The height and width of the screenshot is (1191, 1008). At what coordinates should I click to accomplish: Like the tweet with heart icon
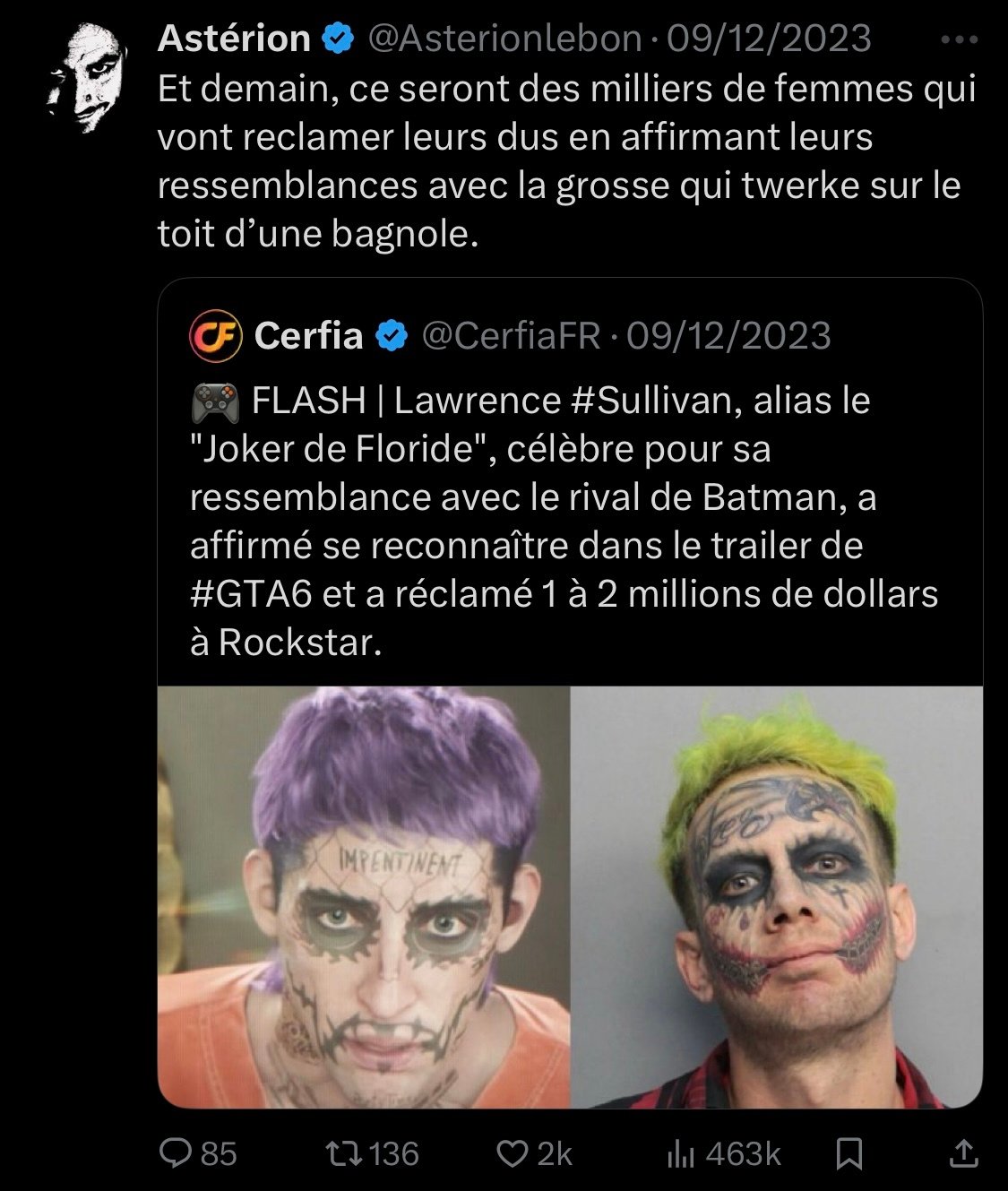[512, 1152]
